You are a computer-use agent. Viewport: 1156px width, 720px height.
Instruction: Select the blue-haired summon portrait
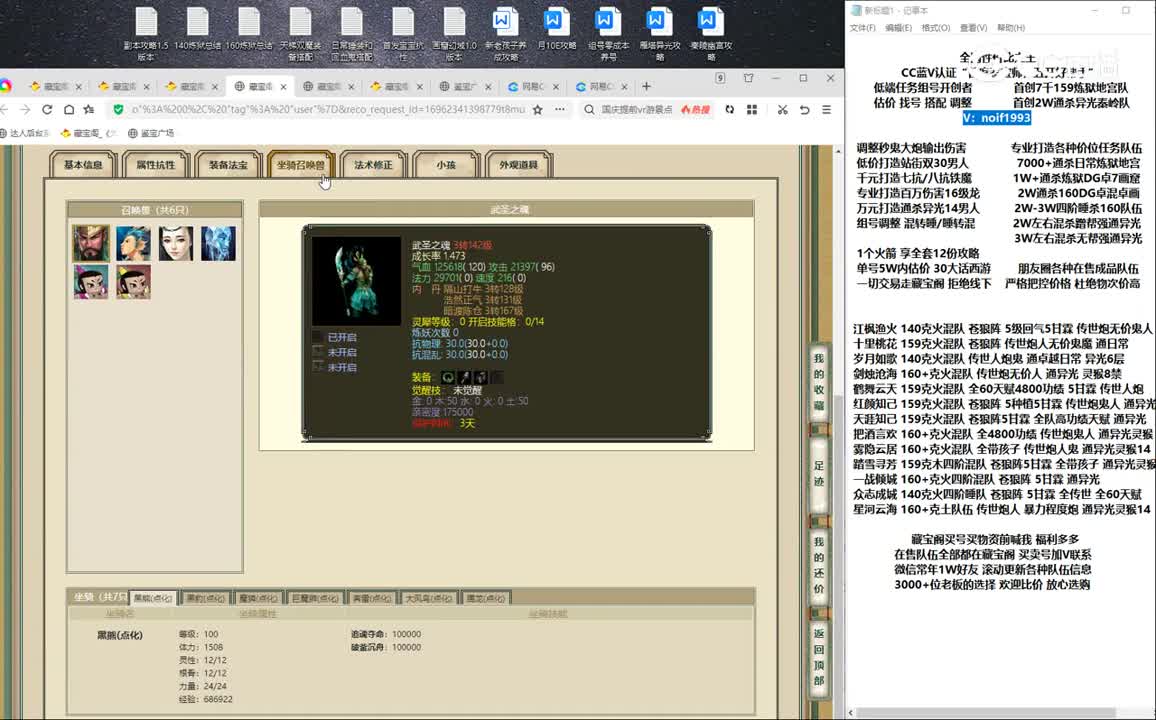[x=133, y=243]
